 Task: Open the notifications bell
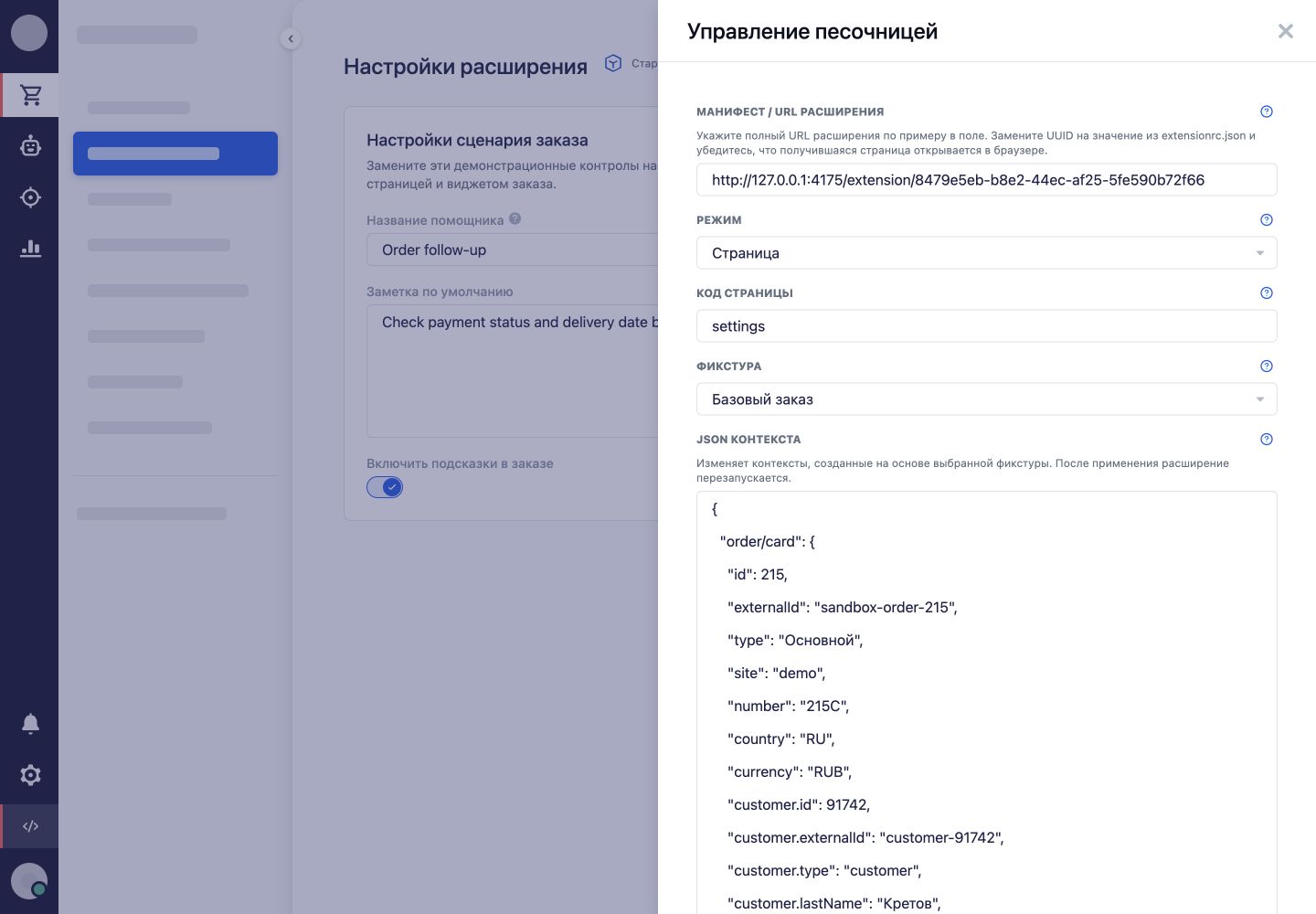[x=30, y=724]
